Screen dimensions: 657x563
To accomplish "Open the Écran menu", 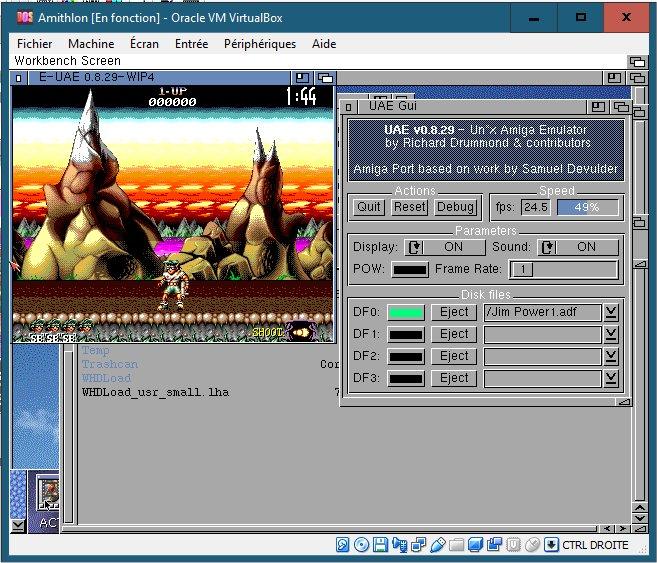I will (x=144, y=44).
